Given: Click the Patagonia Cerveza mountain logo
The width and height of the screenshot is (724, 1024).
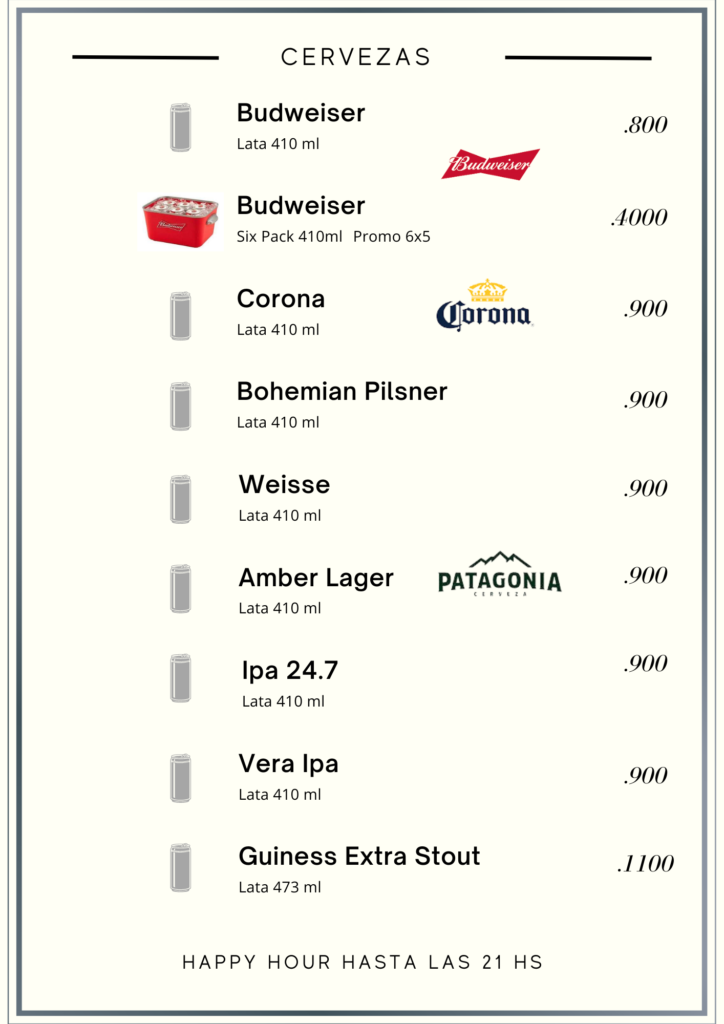Looking at the screenshot, I should click(499, 574).
